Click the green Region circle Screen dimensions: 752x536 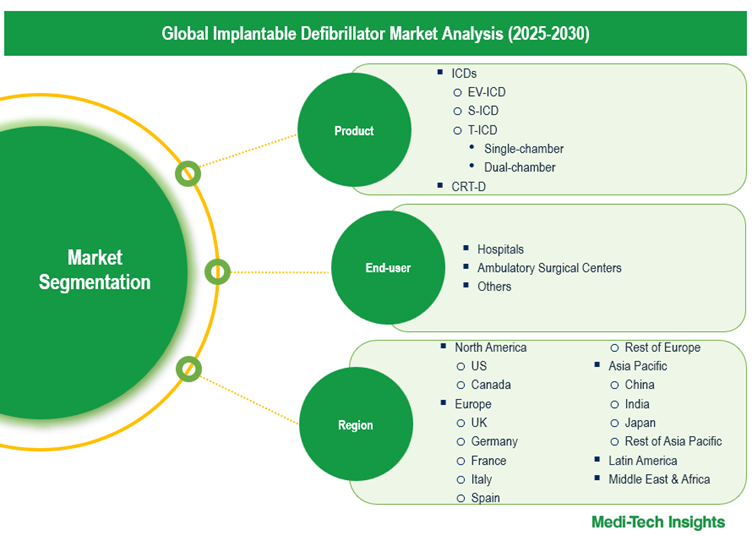point(356,424)
